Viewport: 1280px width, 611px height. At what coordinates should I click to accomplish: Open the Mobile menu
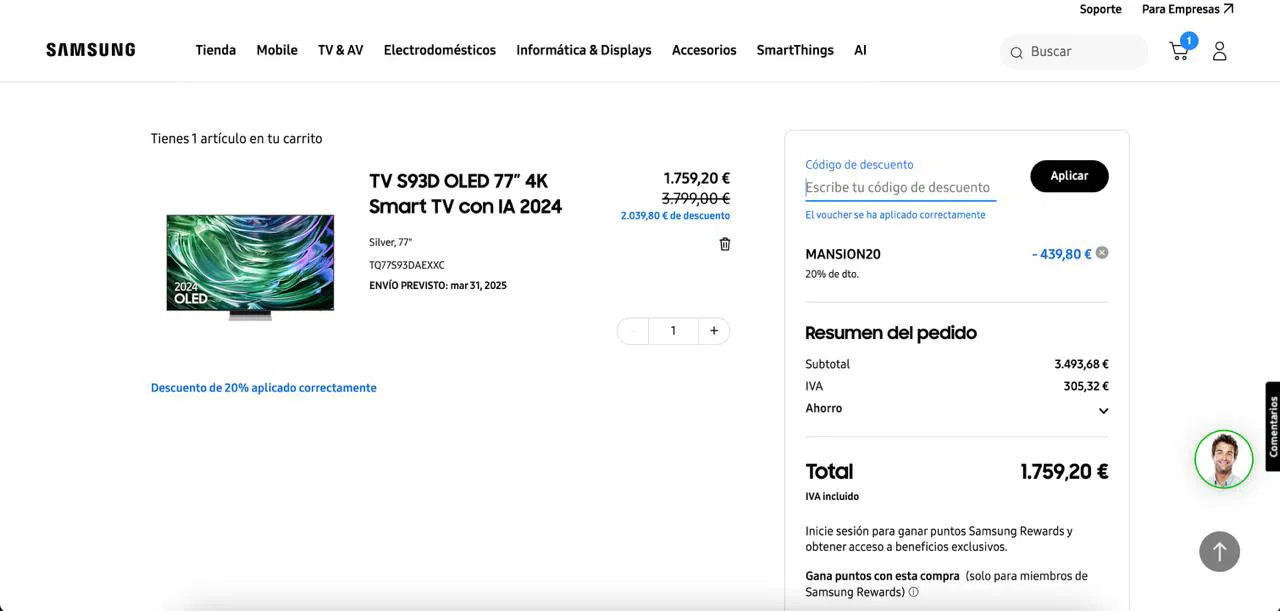pyautogui.click(x=277, y=50)
